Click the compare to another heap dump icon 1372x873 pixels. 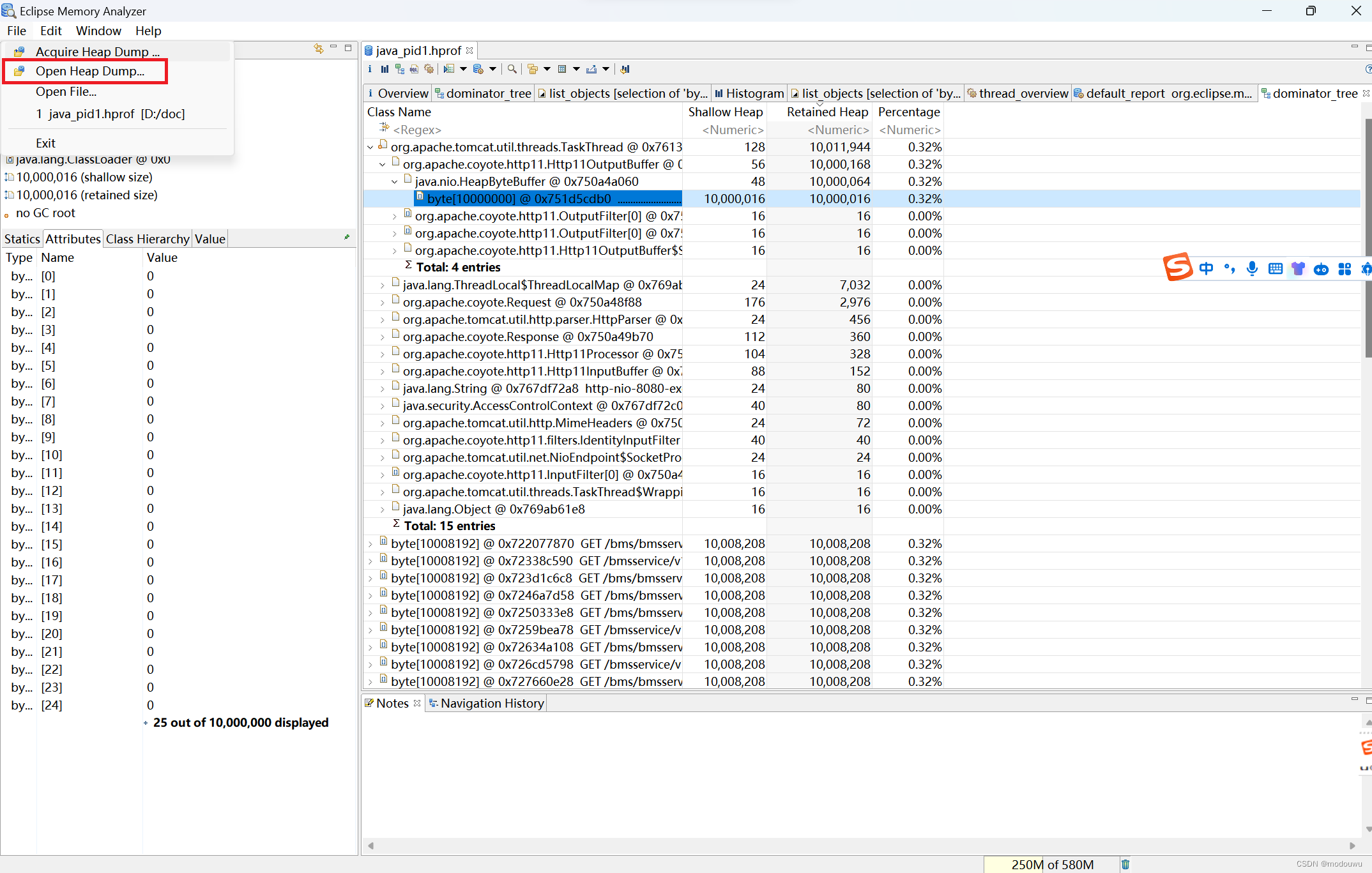(x=625, y=69)
